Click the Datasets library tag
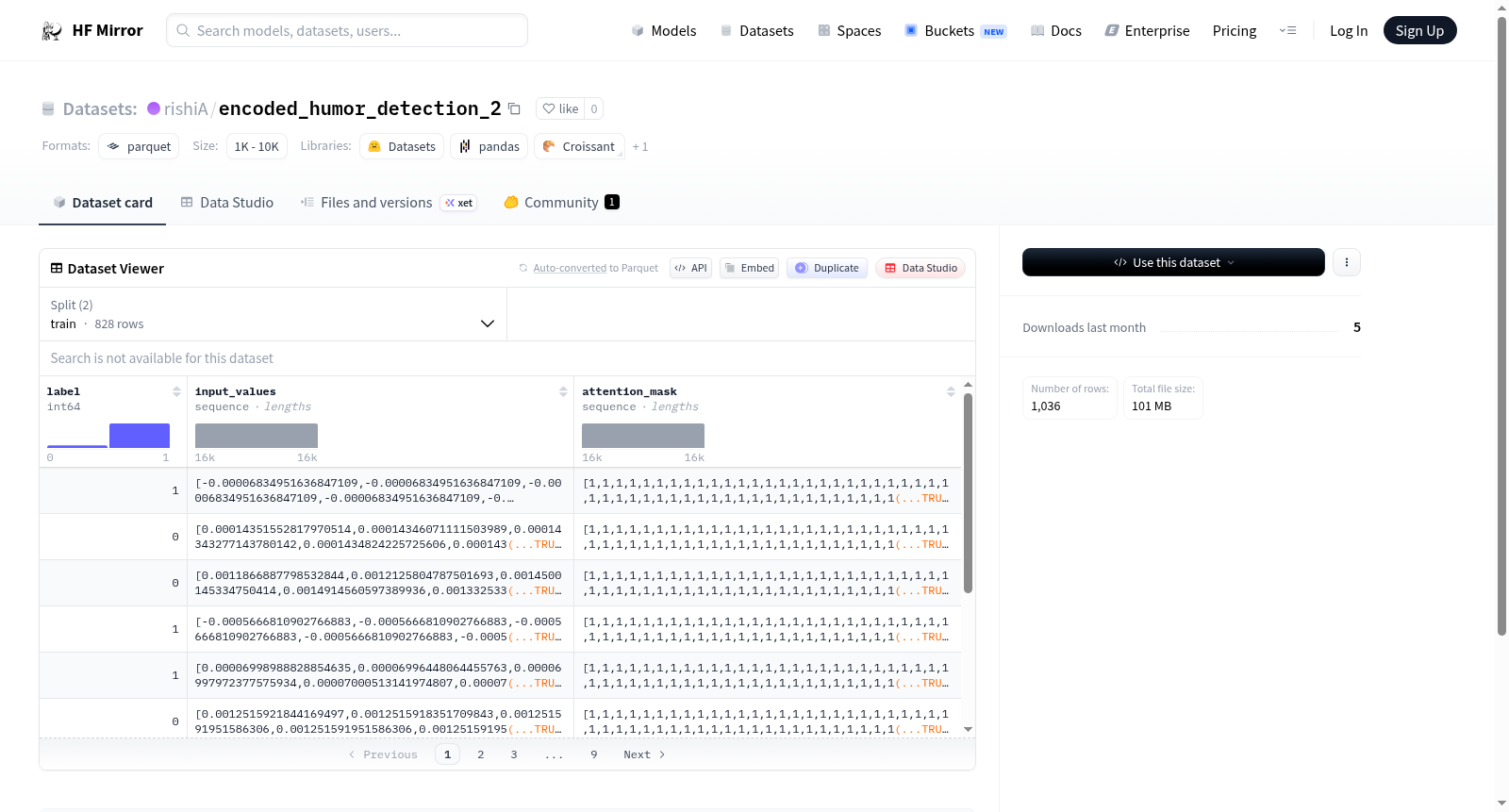This screenshot has width=1509, height=812. [402, 146]
